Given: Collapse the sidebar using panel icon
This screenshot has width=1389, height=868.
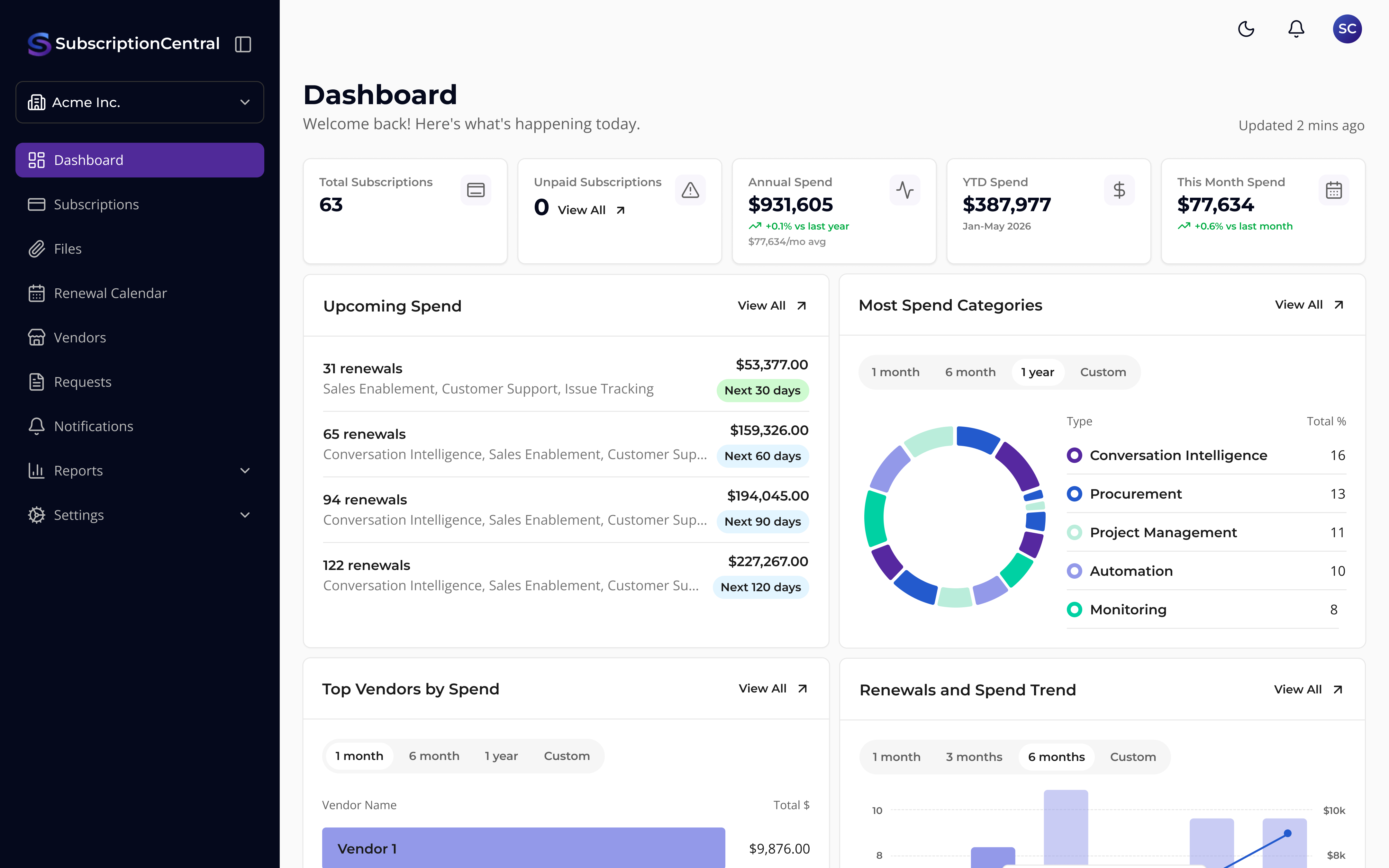Looking at the screenshot, I should click(243, 44).
